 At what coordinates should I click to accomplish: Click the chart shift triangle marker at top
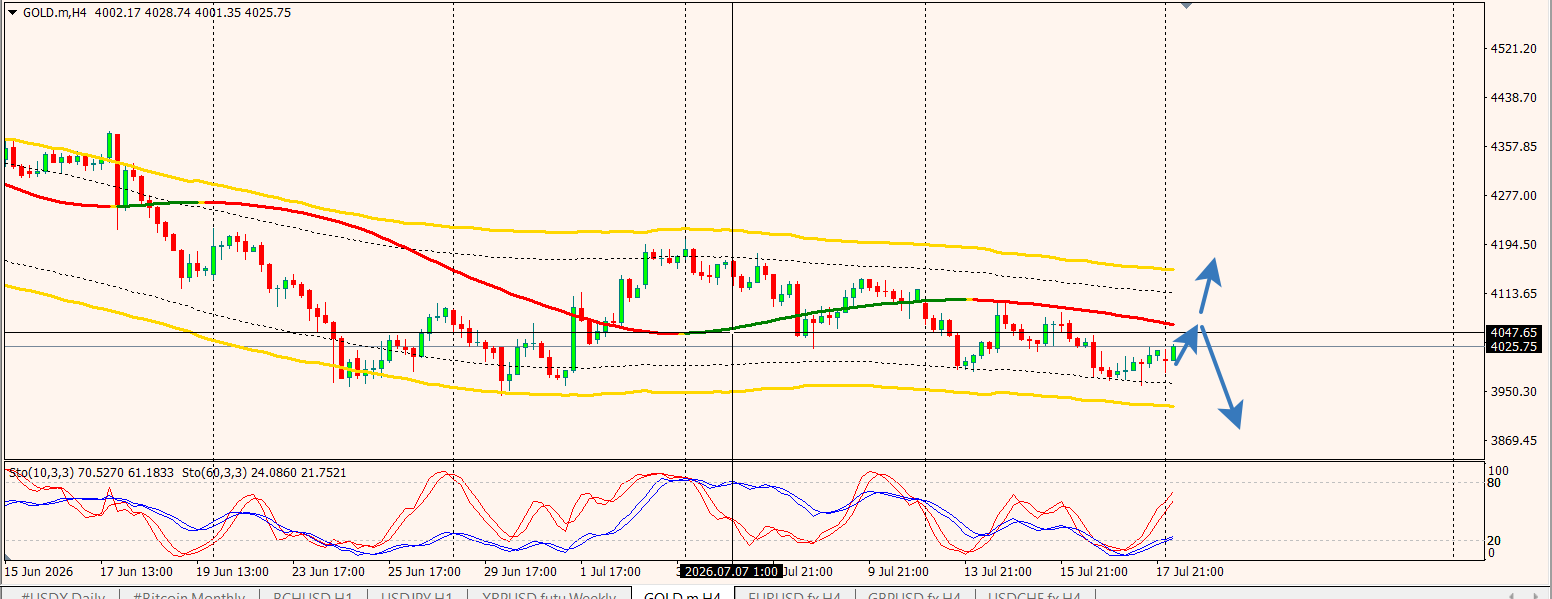point(1187,5)
